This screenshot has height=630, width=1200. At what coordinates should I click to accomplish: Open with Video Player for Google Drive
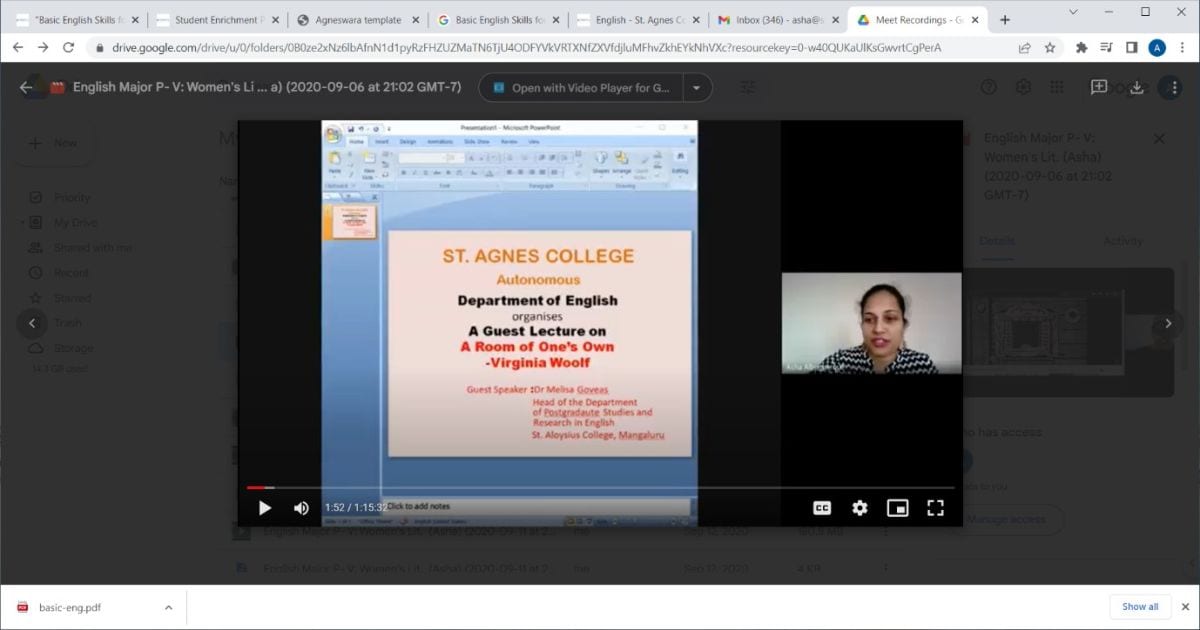pos(581,88)
